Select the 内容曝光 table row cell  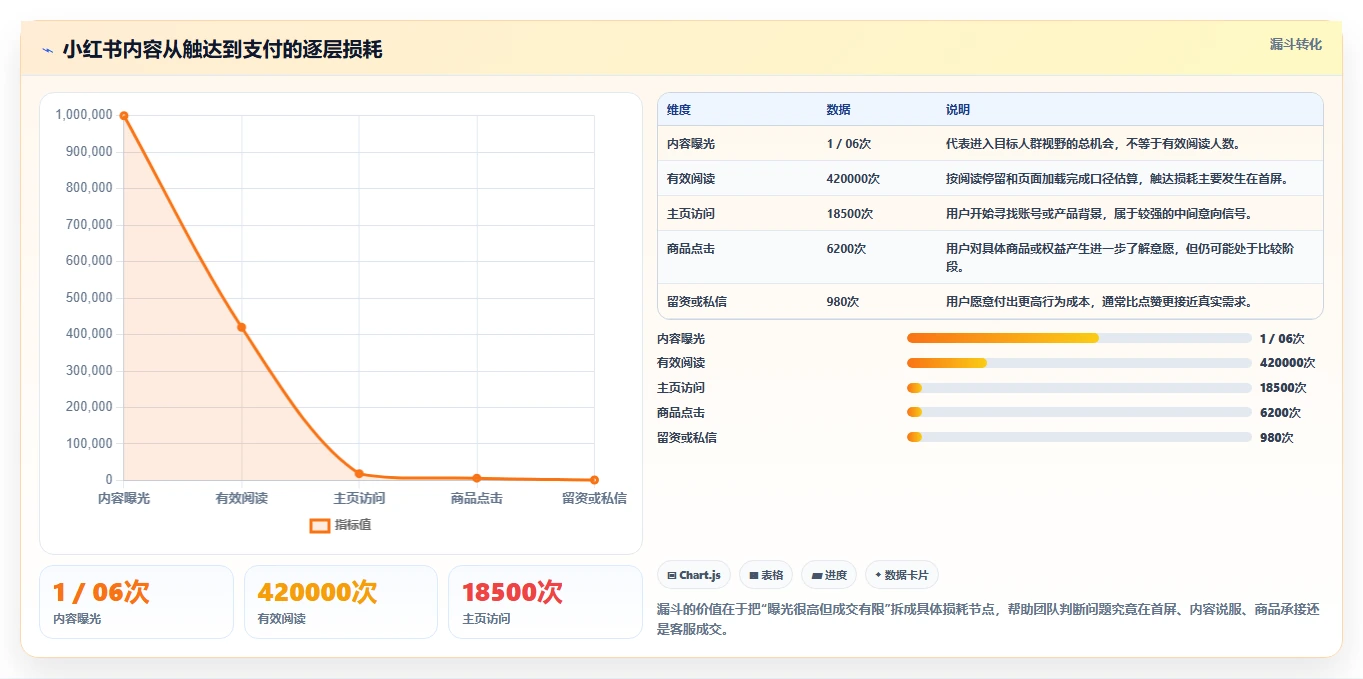coord(691,144)
